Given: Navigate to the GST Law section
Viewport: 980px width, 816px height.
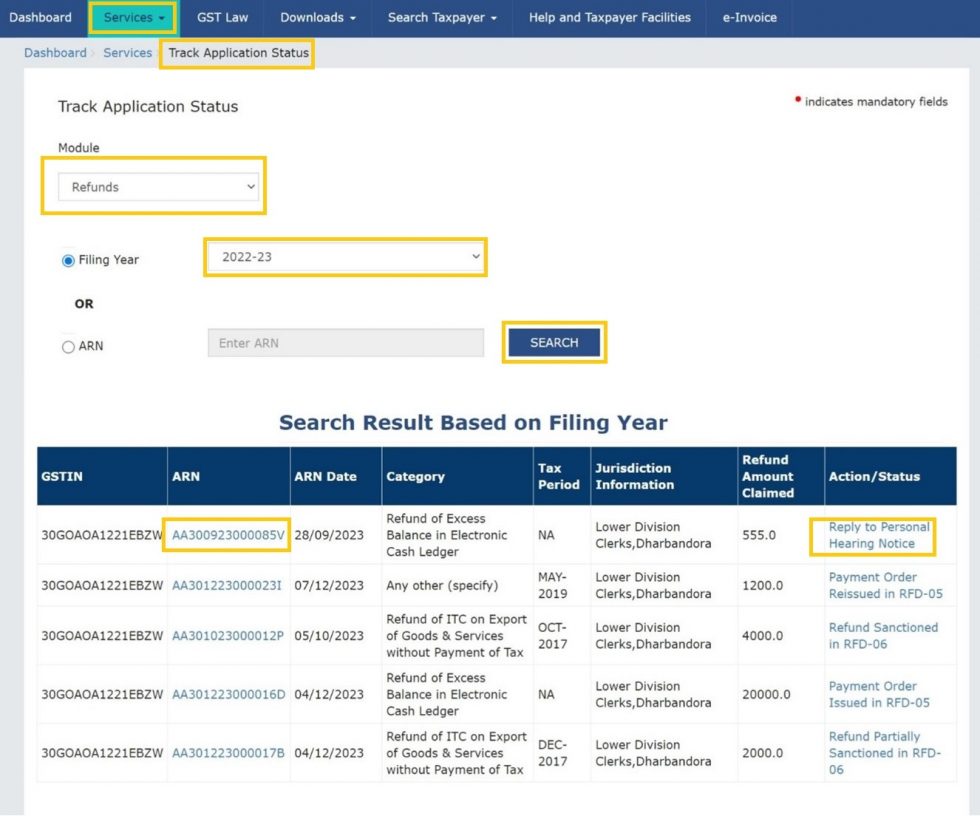Looking at the screenshot, I should [x=222, y=17].
